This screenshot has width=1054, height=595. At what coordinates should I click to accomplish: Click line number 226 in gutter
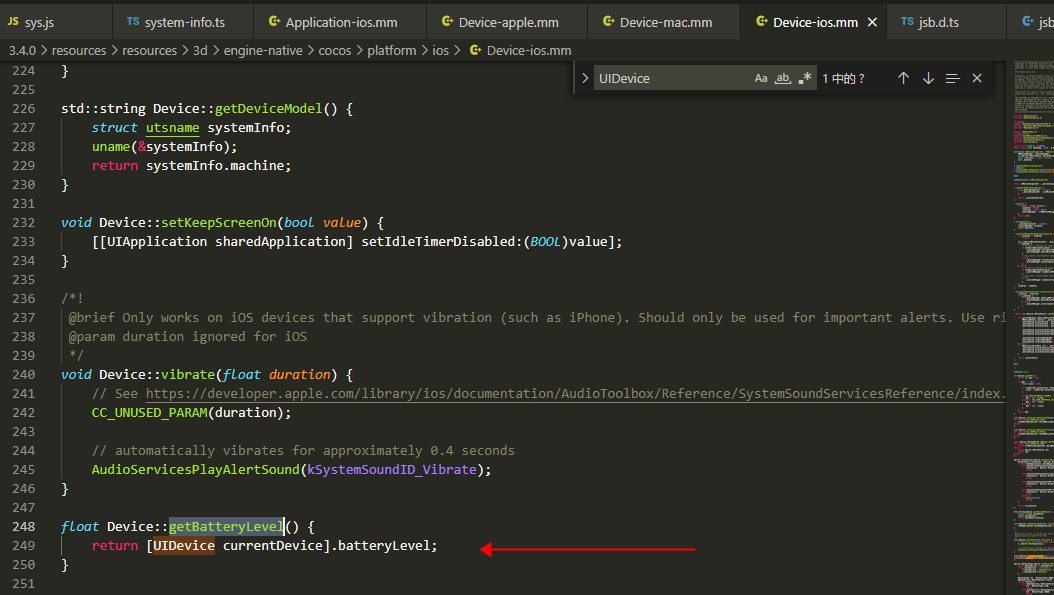click(24, 108)
